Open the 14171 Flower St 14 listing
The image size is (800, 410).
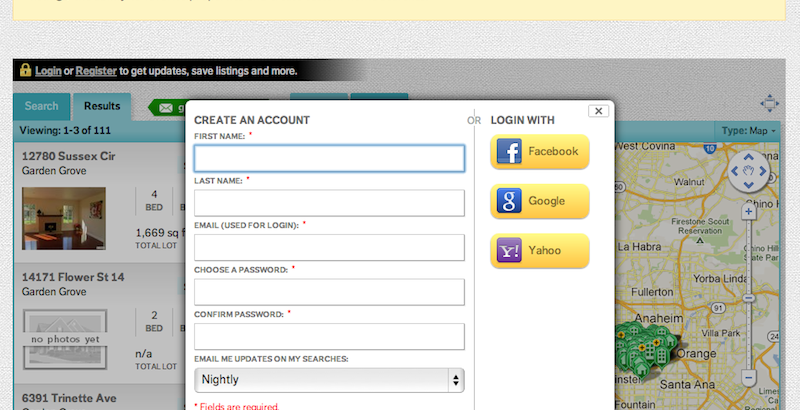tap(73, 277)
